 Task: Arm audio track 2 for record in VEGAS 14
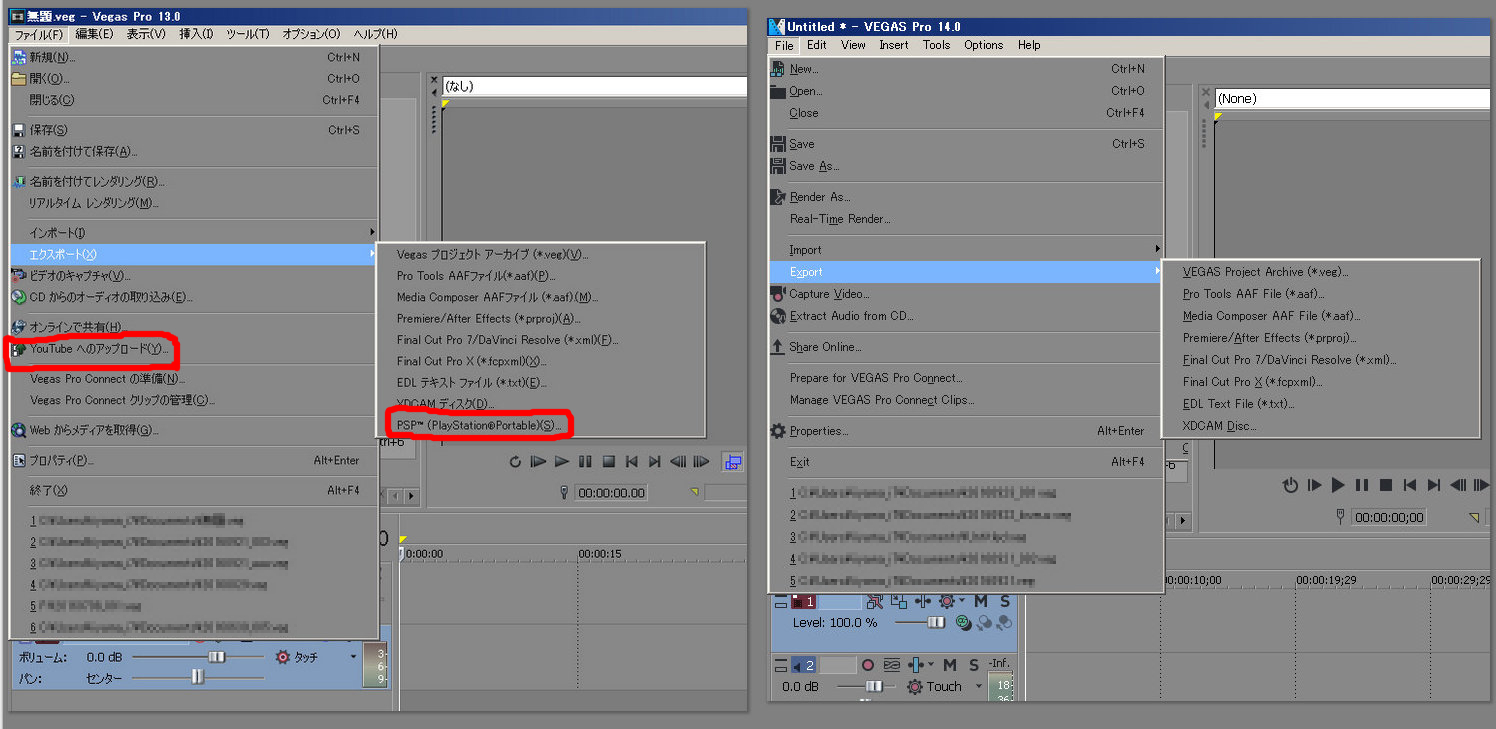(868, 665)
